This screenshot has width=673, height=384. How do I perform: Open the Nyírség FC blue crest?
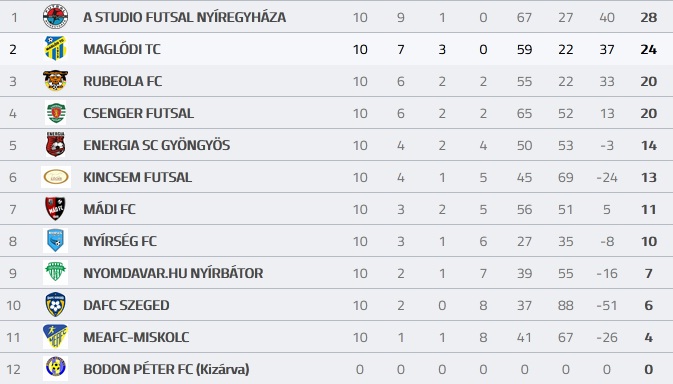click(55, 241)
